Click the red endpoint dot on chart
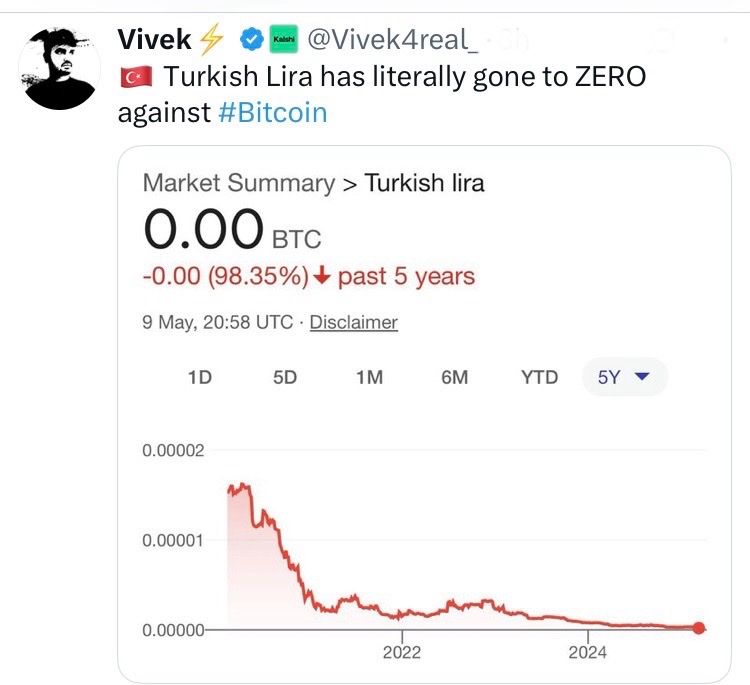 tap(699, 628)
